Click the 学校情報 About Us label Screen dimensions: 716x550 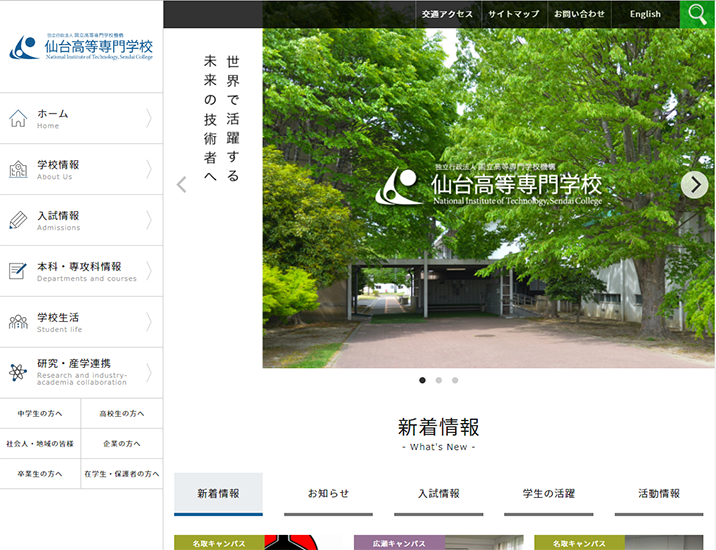point(58,169)
